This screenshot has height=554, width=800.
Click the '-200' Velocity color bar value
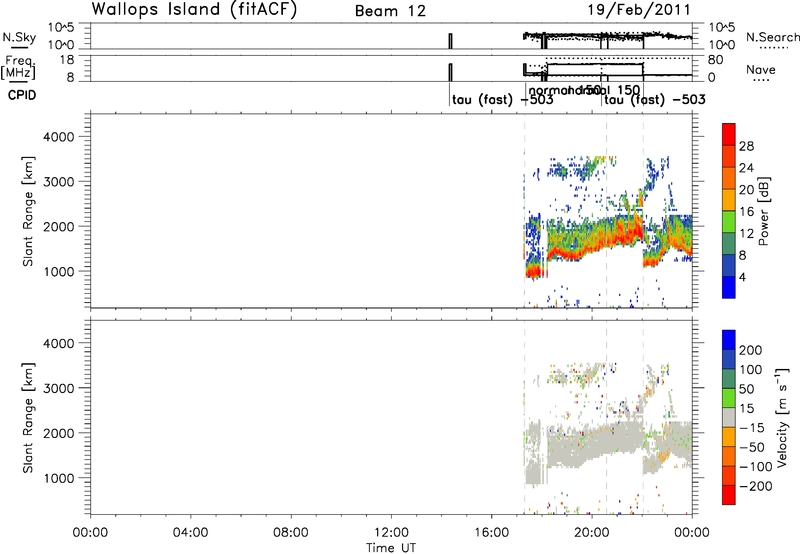pyautogui.click(x=756, y=486)
